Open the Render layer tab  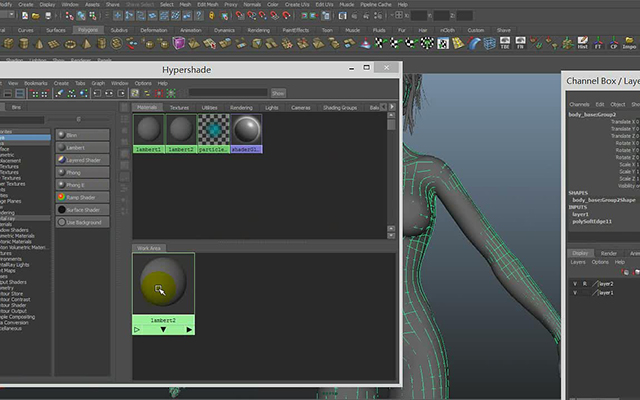click(x=608, y=253)
